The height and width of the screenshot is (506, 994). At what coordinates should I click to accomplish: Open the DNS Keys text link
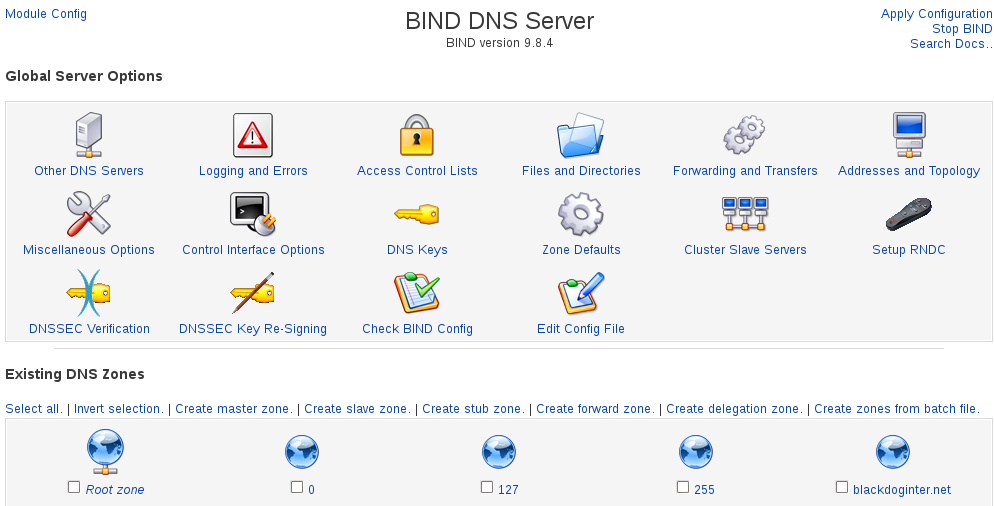pos(417,250)
